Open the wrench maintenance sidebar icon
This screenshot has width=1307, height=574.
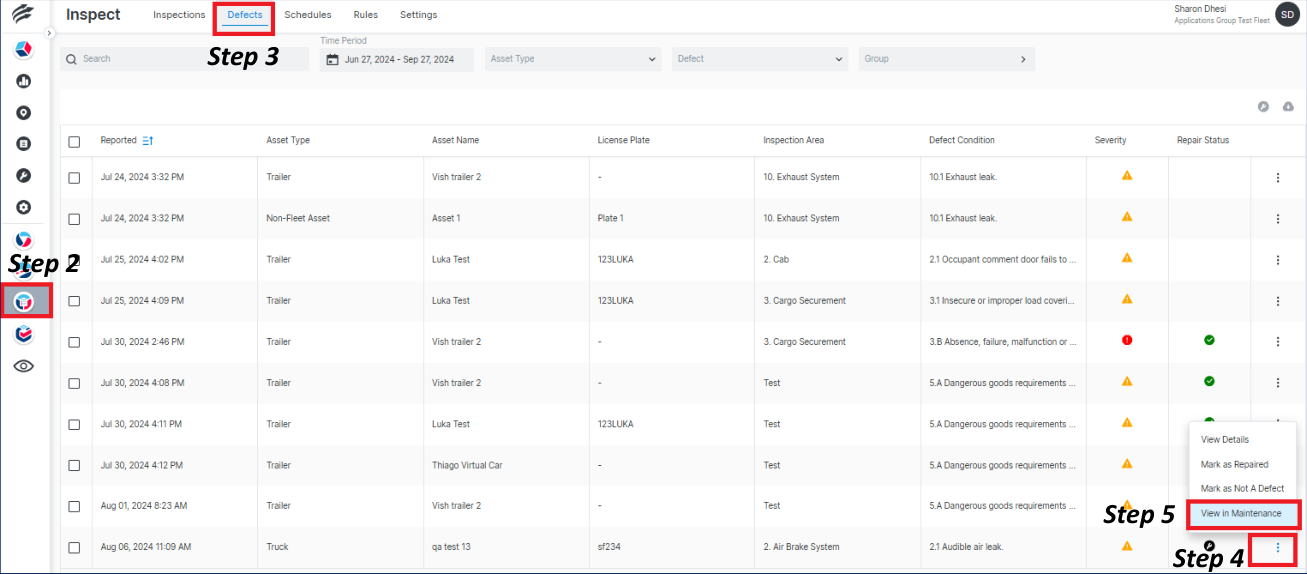tap(24, 176)
